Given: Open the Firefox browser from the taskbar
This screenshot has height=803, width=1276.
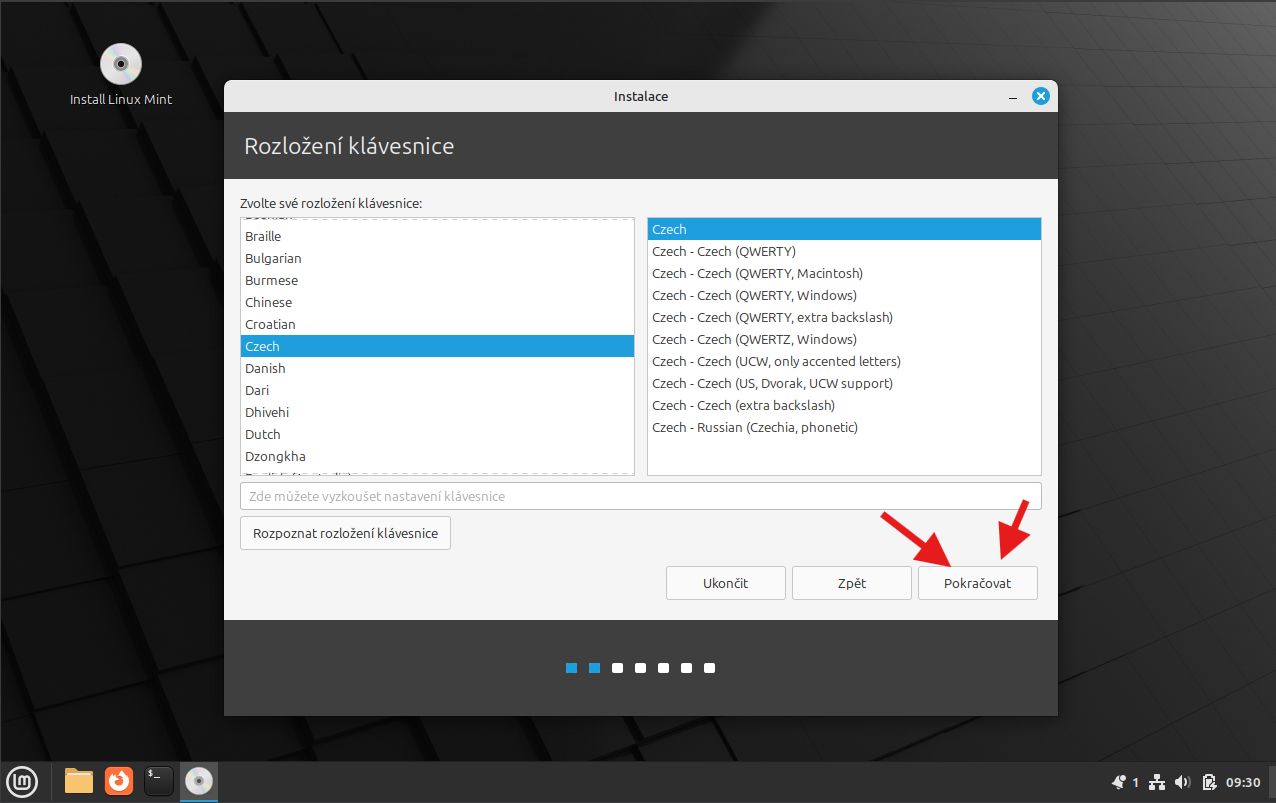Looking at the screenshot, I should 119,781.
